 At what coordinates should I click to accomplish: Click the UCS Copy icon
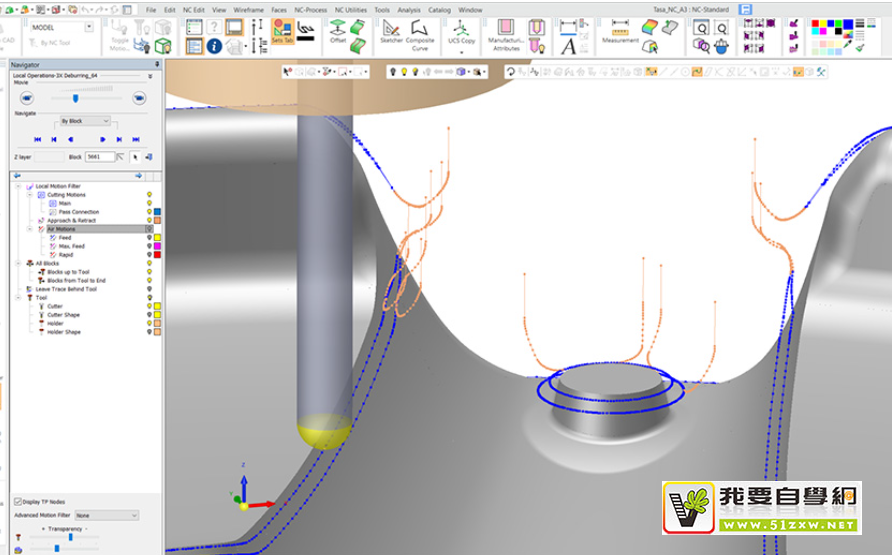tap(461, 29)
